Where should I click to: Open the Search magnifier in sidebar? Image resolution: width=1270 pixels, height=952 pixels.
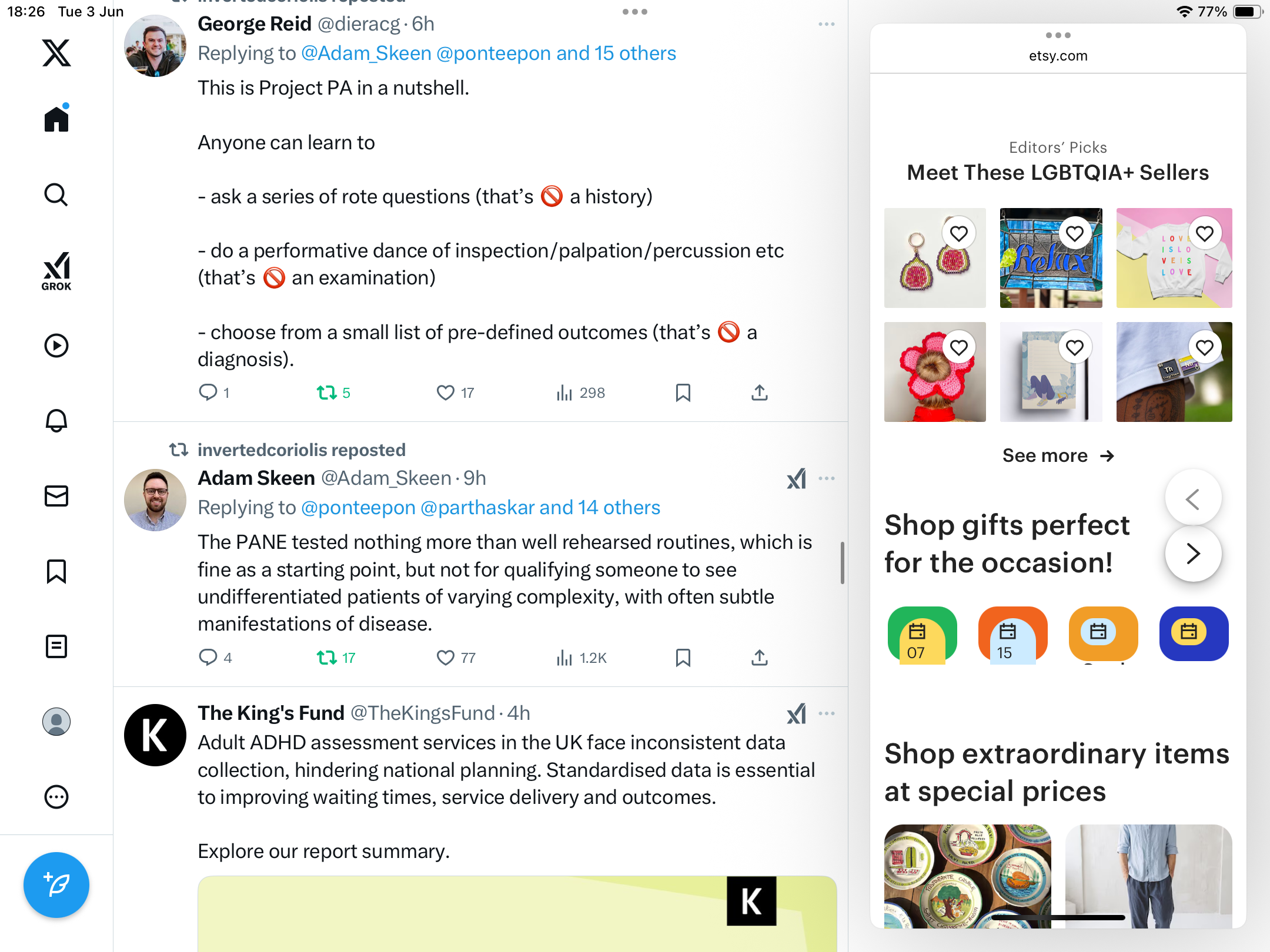[x=56, y=195]
